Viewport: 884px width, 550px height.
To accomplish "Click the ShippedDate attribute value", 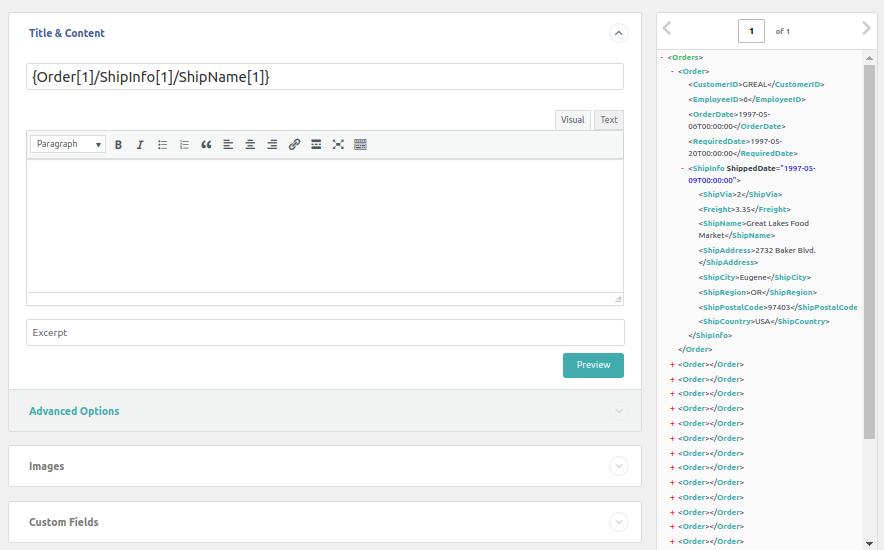I will pos(752,175).
